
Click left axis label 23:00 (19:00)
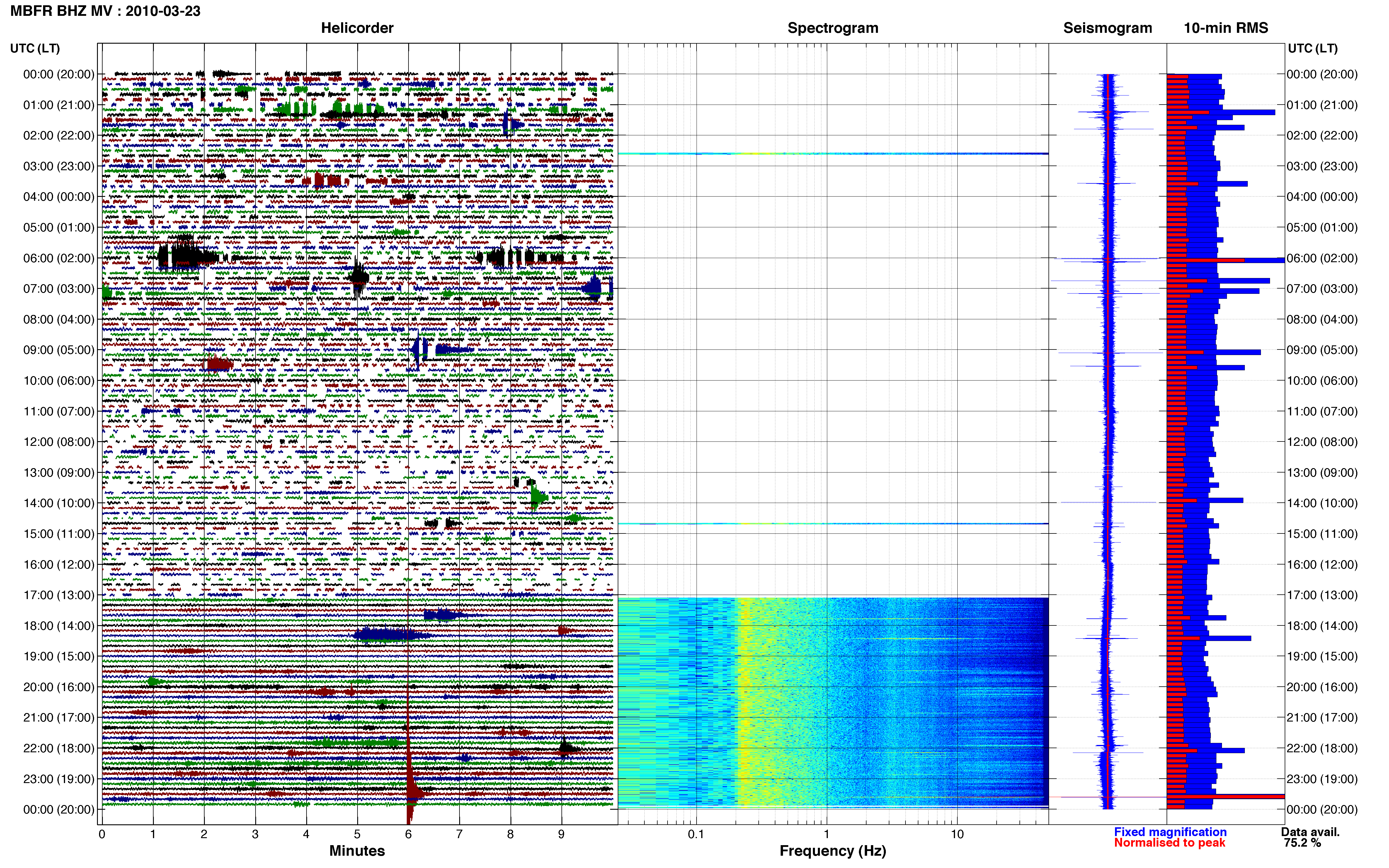(59, 778)
